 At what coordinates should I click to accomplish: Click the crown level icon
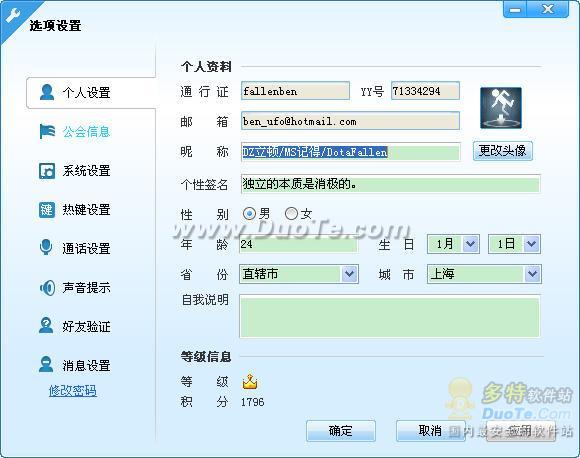[250, 382]
